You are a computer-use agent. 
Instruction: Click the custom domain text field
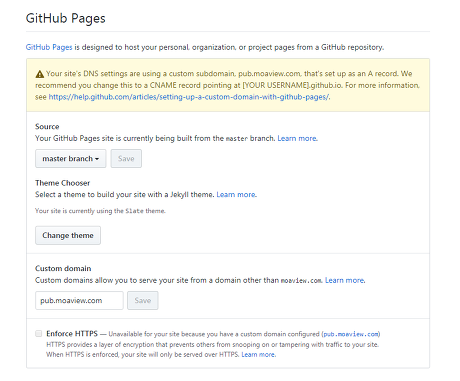(79, 300)
